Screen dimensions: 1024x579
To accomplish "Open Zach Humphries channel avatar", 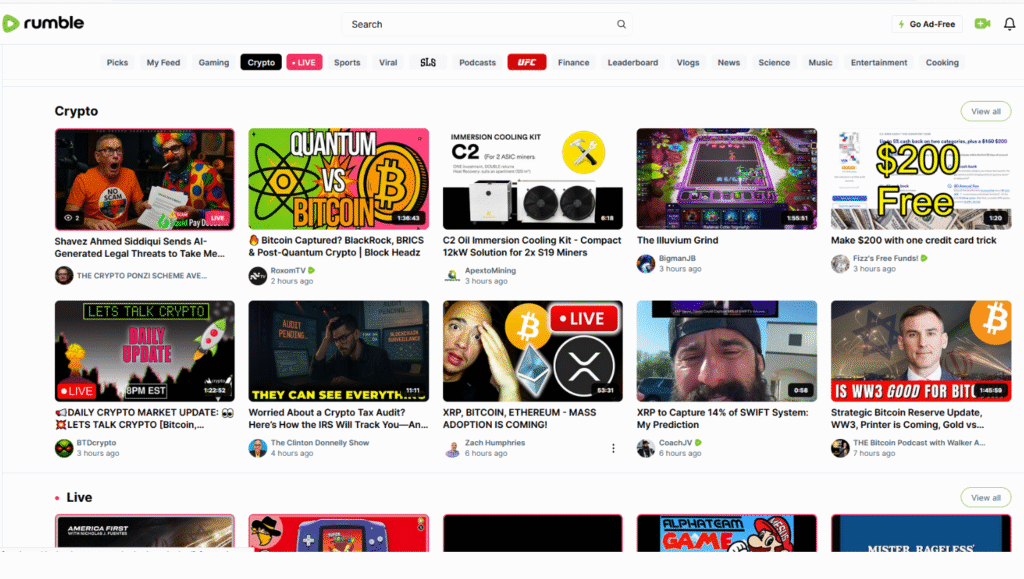I will coord(452,448).
